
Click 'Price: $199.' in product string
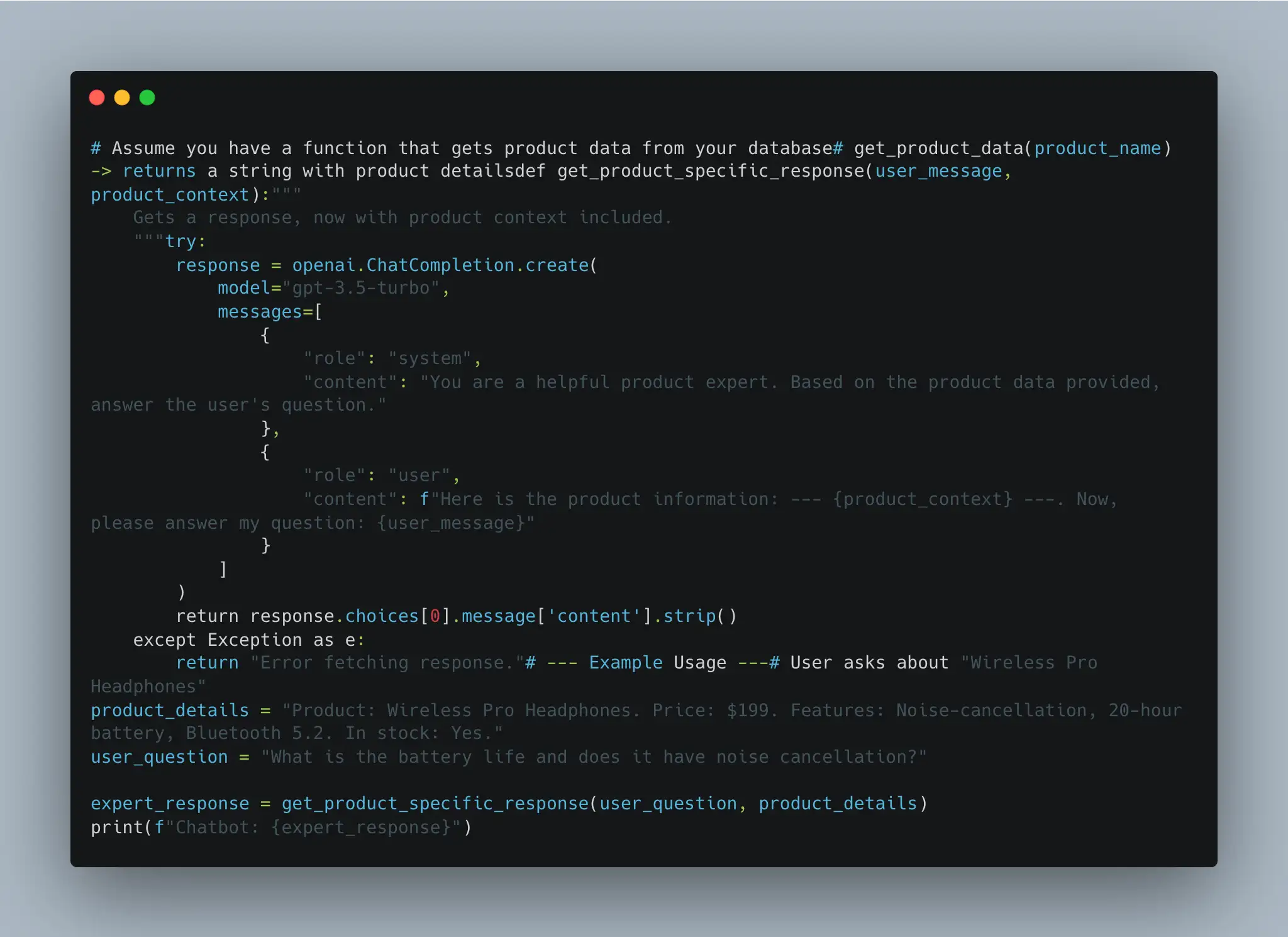coord(715,711)
